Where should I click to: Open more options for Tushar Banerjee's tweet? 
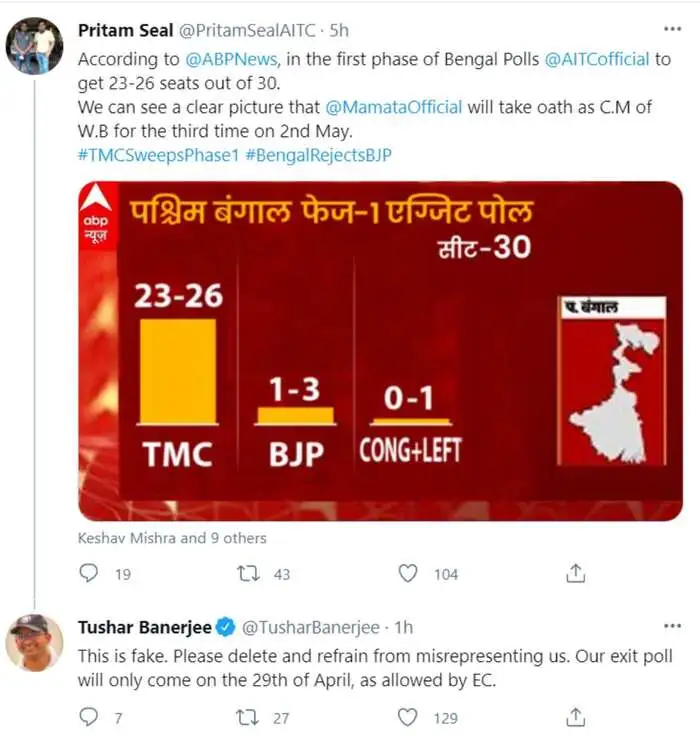coord(672,626)
